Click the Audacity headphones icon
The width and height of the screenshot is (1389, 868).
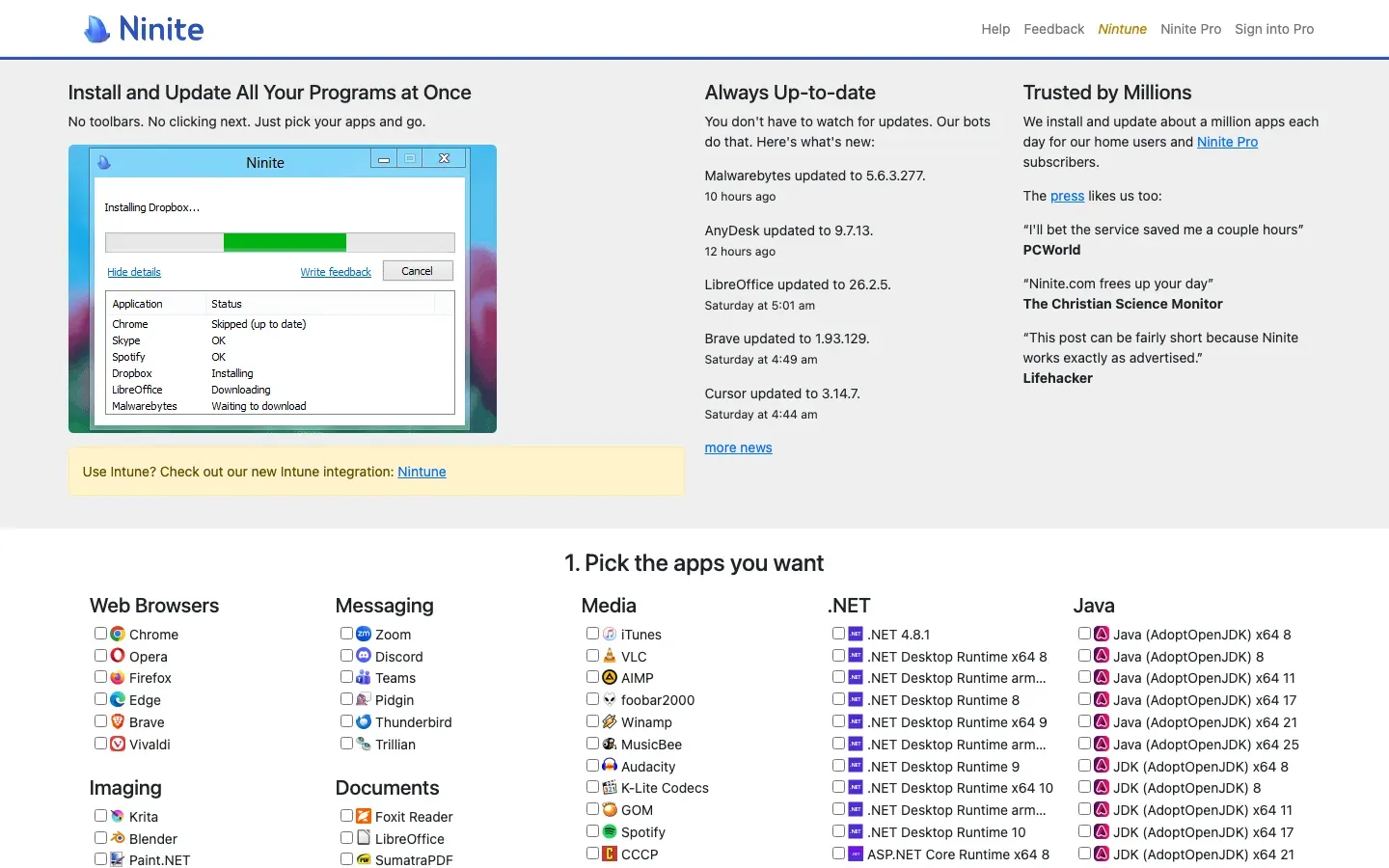pyautogui.click(x=610, y=766)
